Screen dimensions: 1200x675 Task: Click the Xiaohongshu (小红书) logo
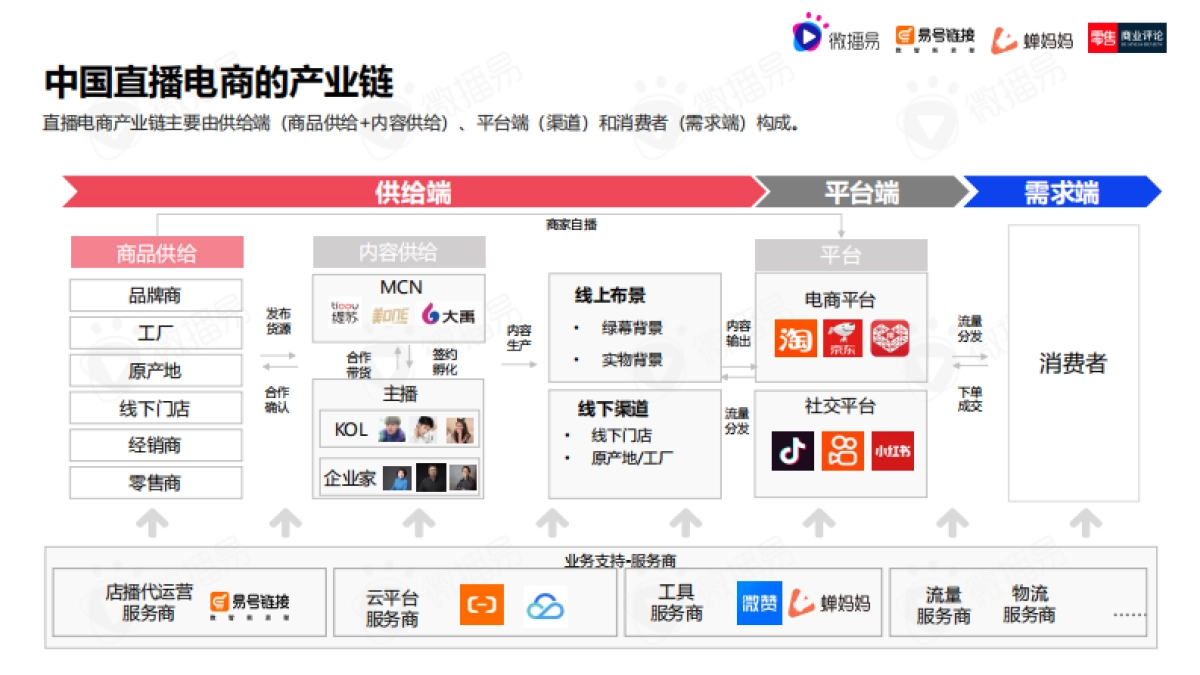(891, 453)
